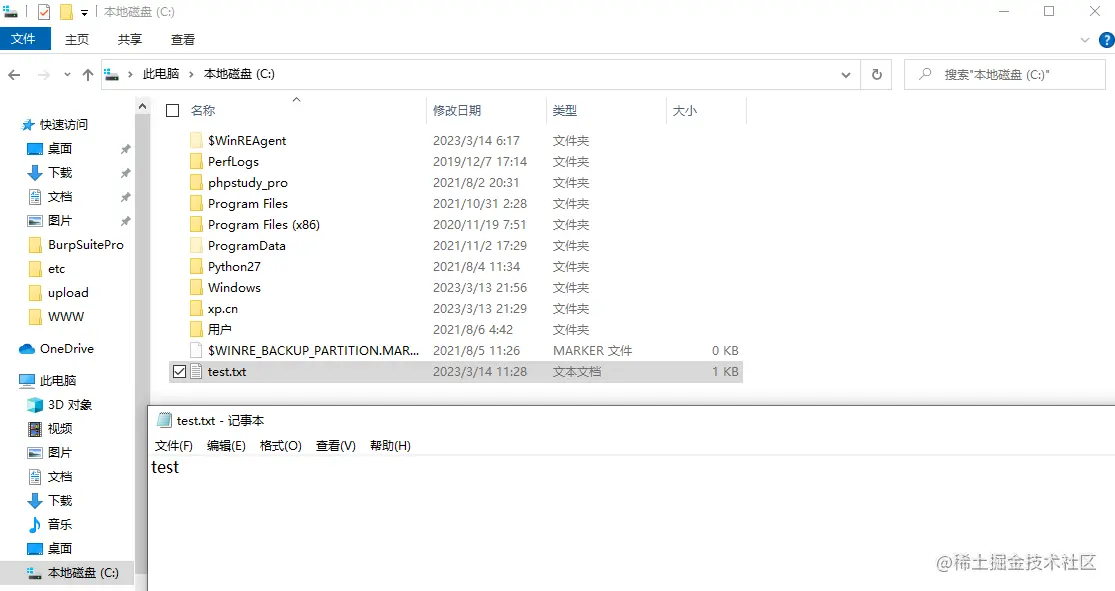The width and height of the screenshot is (1115, 591).
Task: Refresh the folder view
Action: point(877,75)
